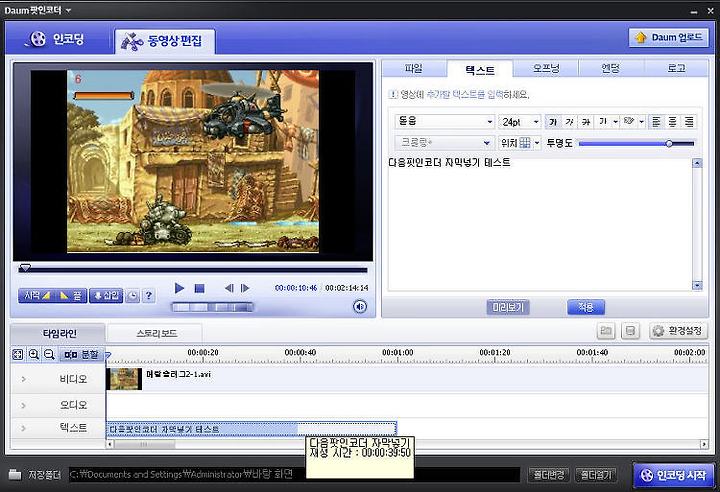Viewport: 720px width, 492px height.
Task: Stop the video preview playback
Action: click(x=199, y=288)
